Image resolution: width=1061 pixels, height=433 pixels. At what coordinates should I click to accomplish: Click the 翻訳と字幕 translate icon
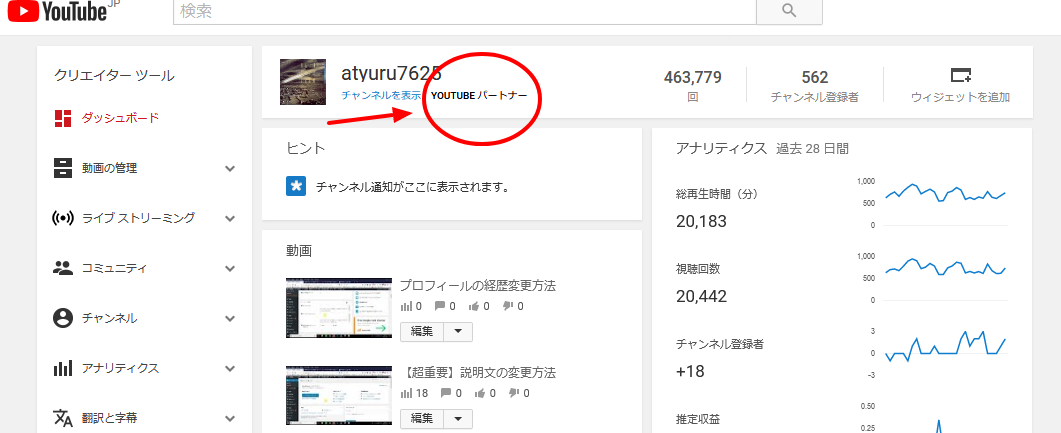pyautogui.click(x=63, y=419)
